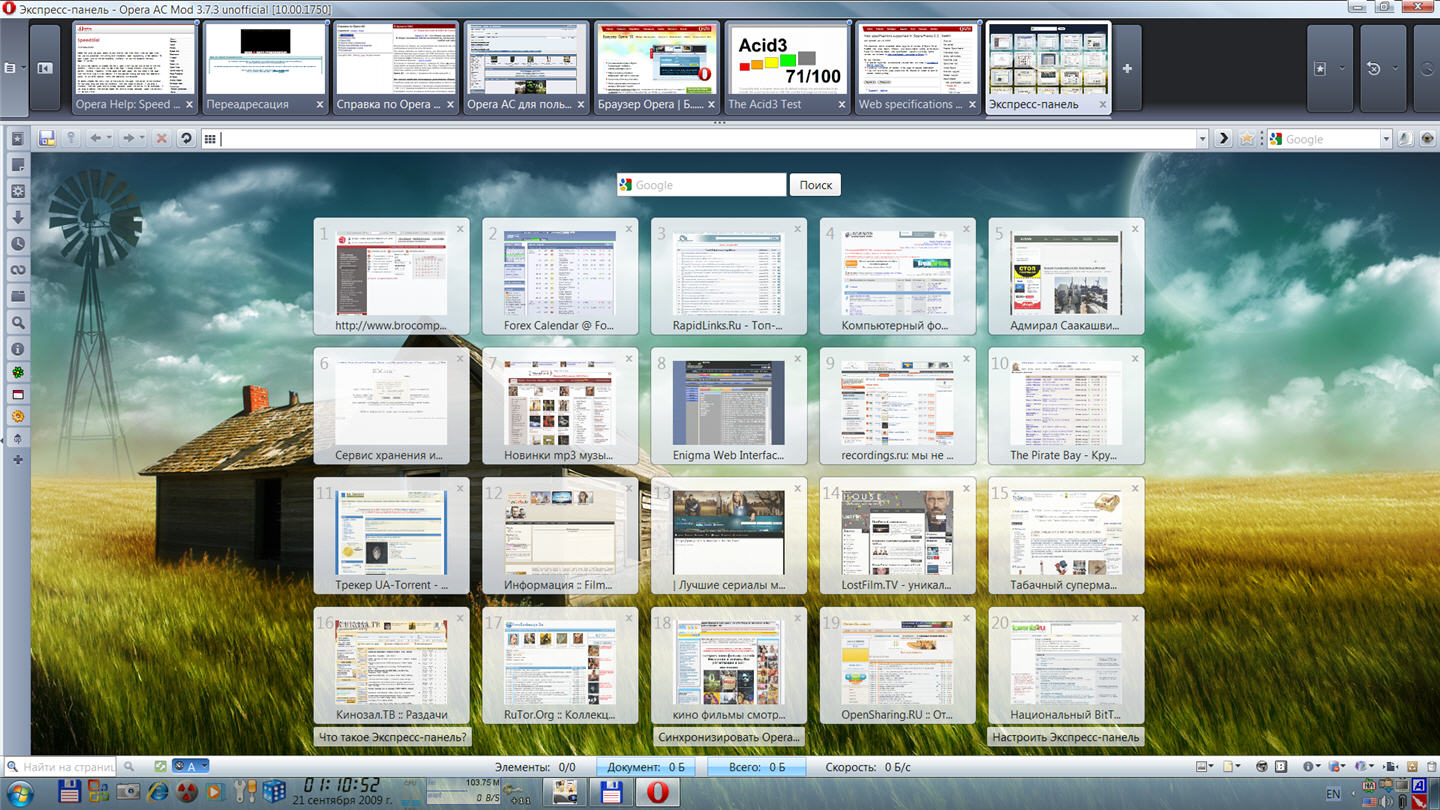Remove the Forex Calendar speed dial entry
1440x810 pixels.
click(629, 229)
